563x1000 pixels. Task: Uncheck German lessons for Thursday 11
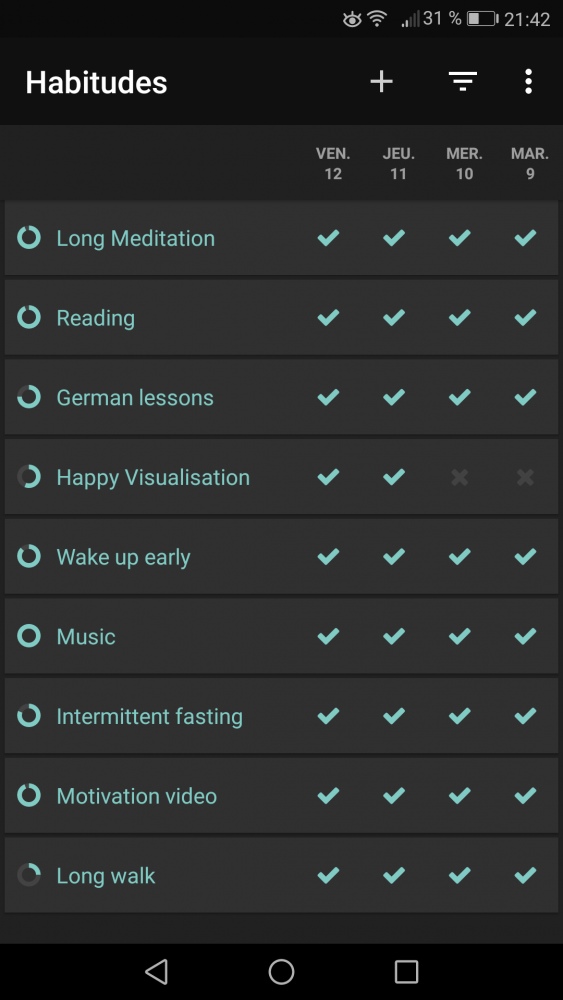(x=394, y=397)
